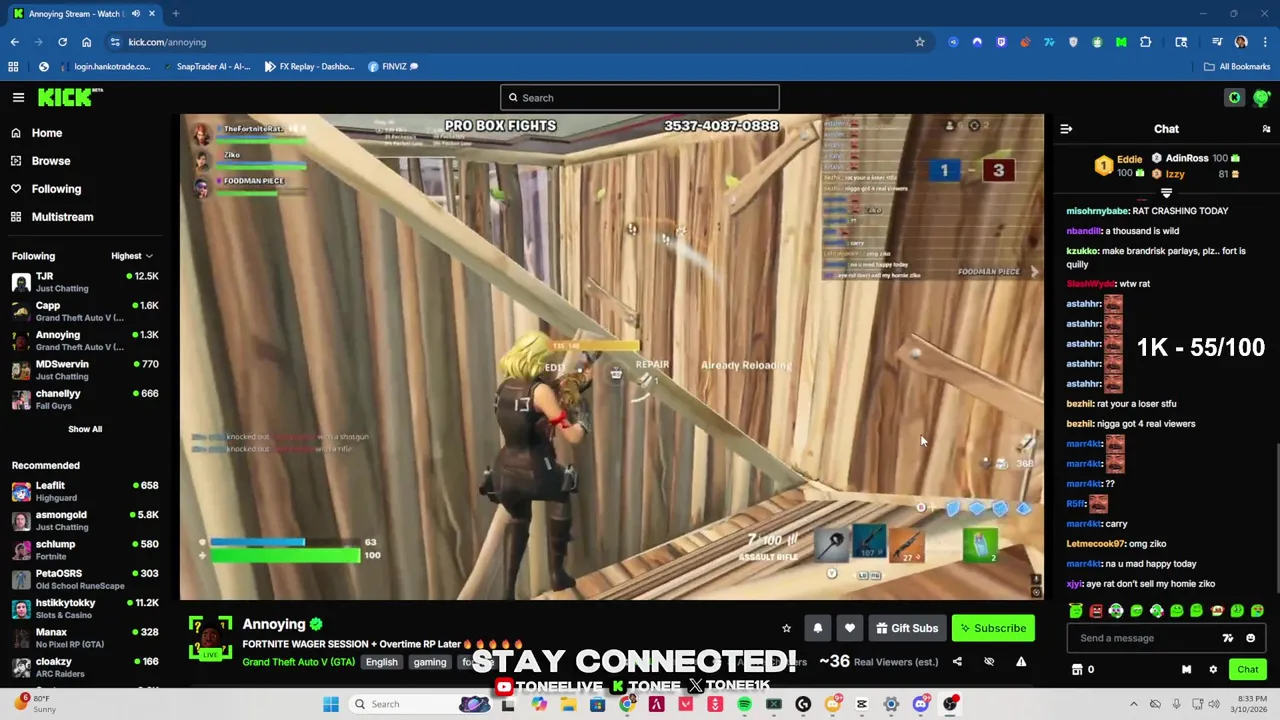Toggle the bell notification button
The height and width of the screenshot is (720, 1280).
tap(818, 628)
